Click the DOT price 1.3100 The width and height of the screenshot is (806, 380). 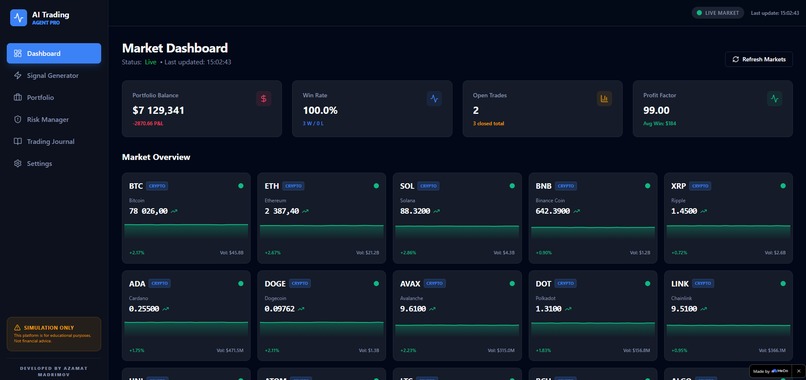pos(548,309)
